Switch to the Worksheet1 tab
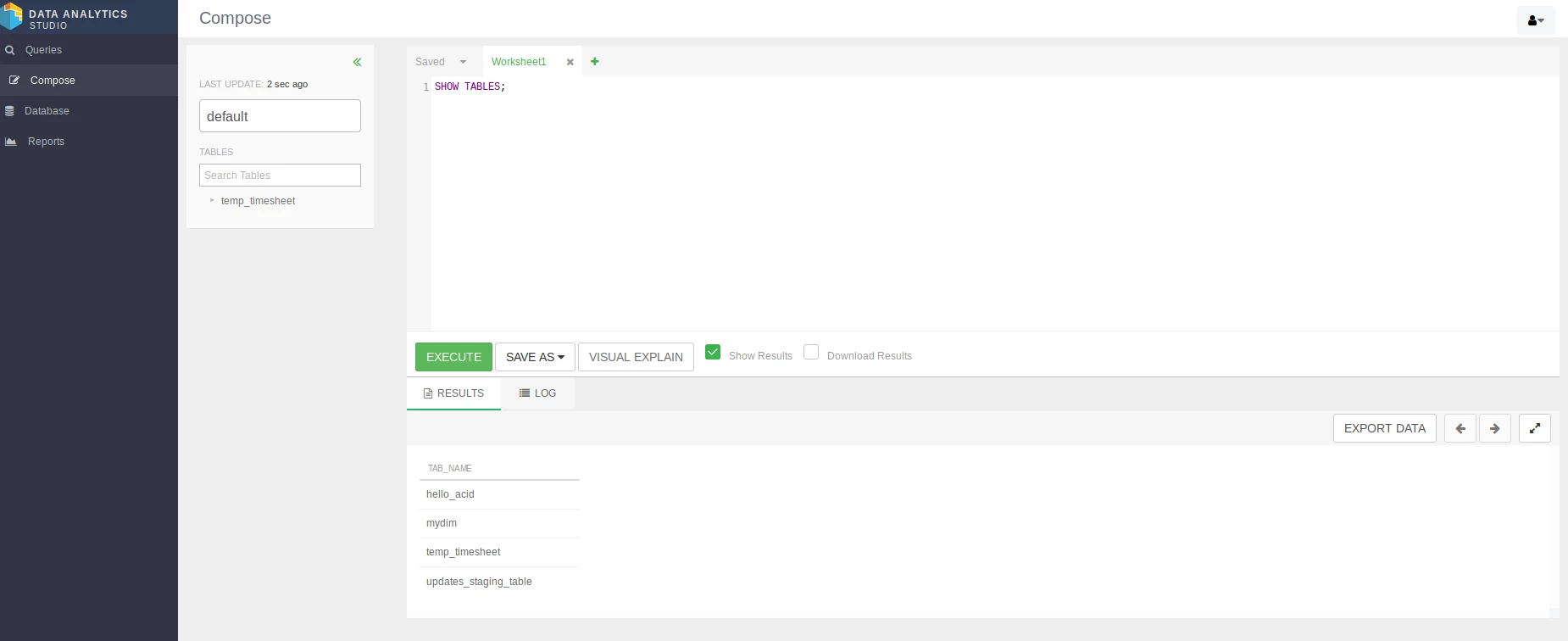 pos(519,62)
